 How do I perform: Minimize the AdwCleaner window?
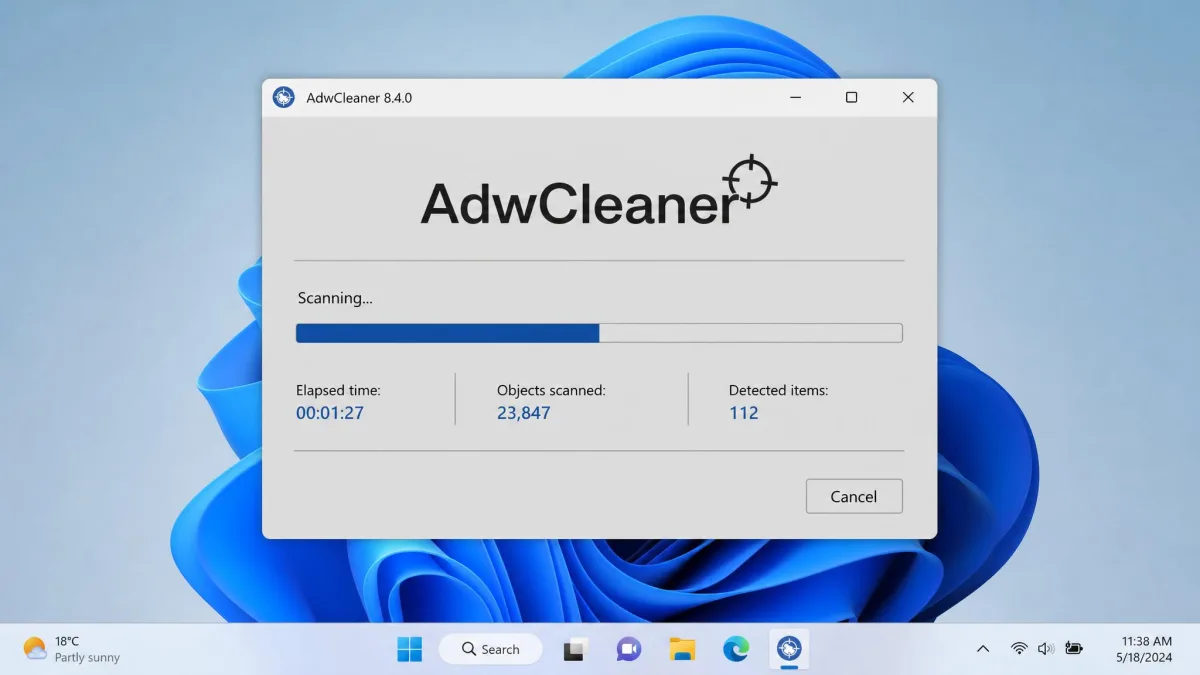[795, 97]
